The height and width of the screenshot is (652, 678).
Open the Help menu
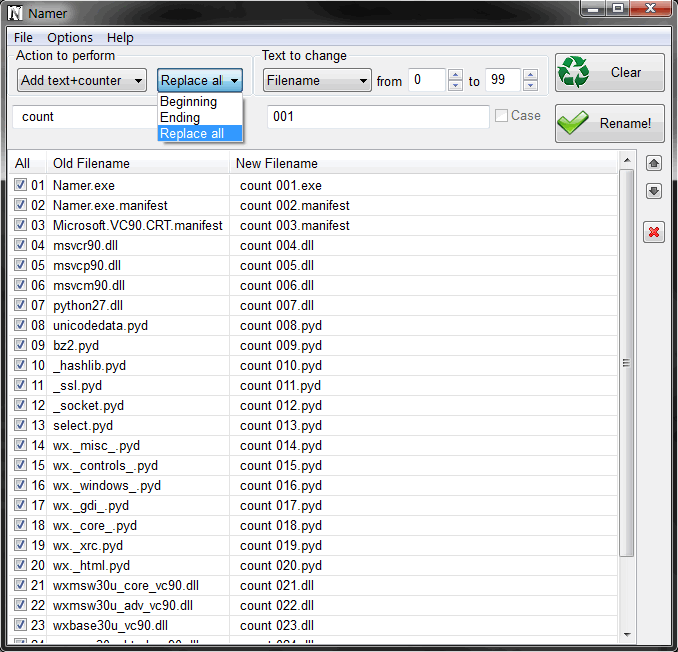pyautogui.click(x=120, y=38)
